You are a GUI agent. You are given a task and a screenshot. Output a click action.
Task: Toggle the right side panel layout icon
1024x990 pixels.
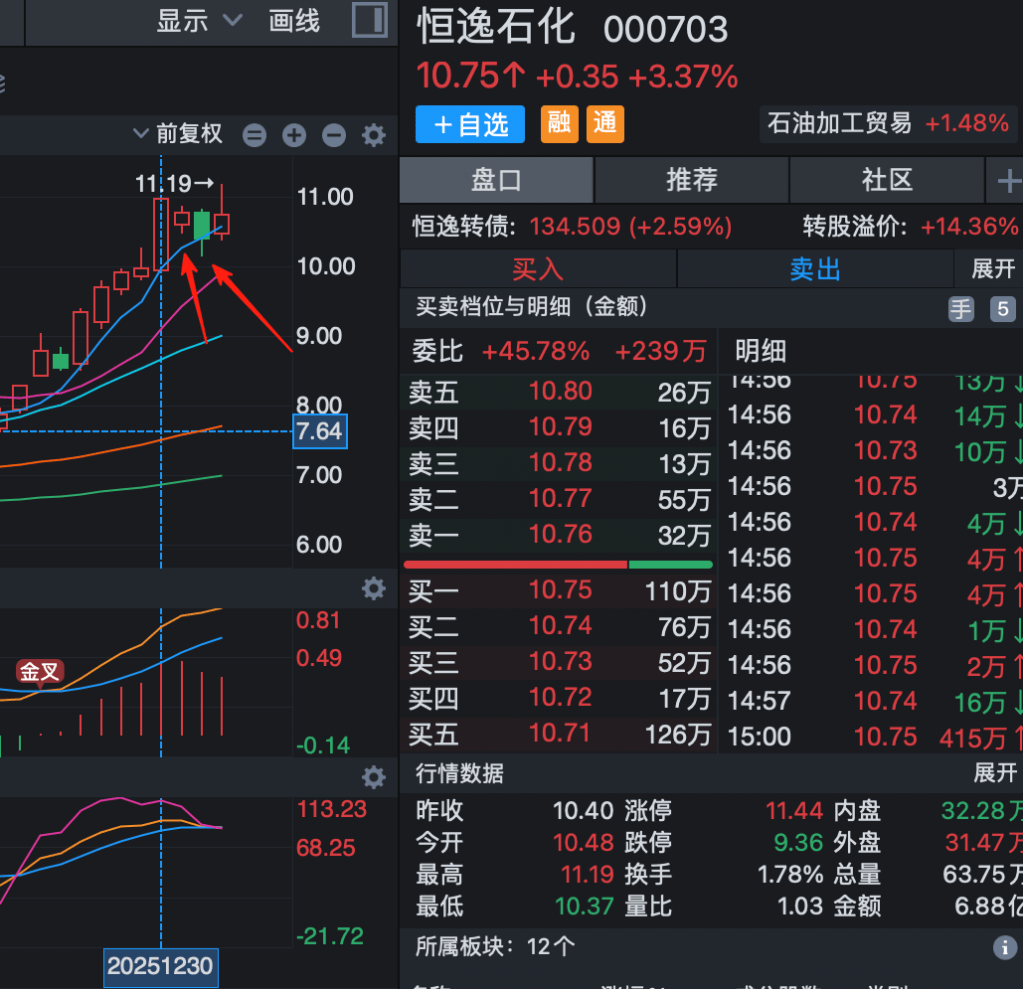tap(370, 21)
